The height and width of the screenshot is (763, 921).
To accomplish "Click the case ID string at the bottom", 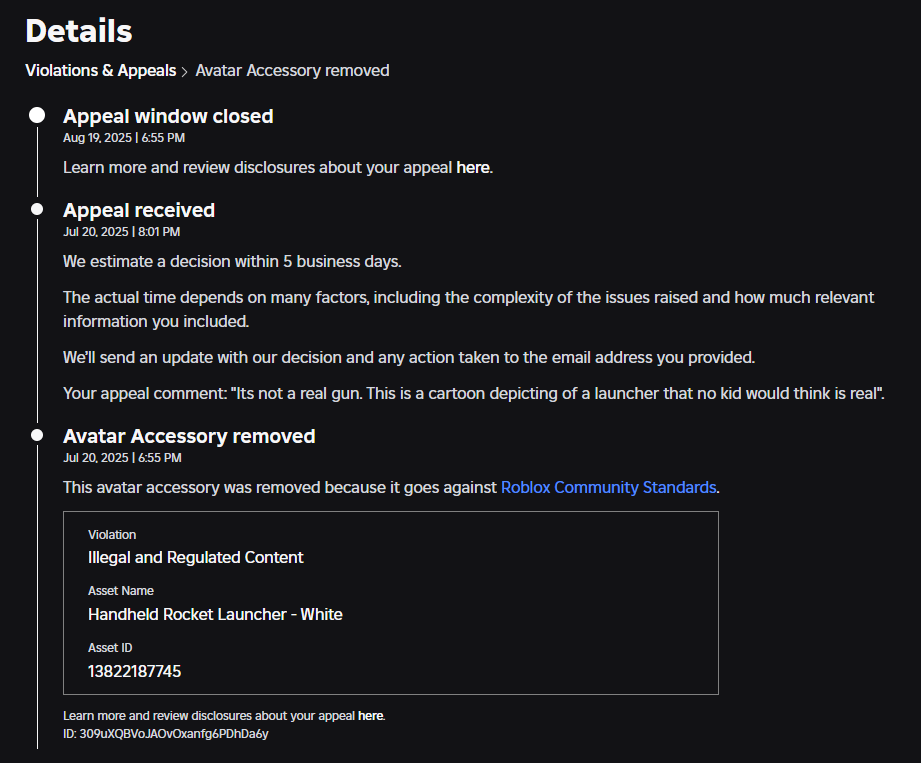I will pos(166,733).
